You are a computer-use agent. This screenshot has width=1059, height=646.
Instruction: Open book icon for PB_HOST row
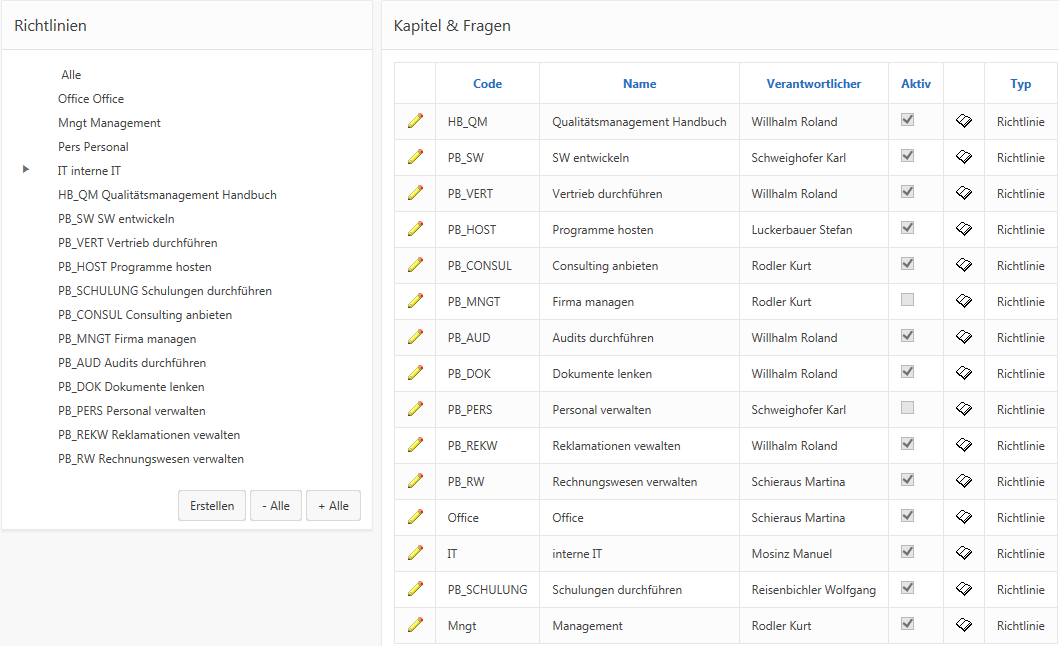tap(963, 229)
